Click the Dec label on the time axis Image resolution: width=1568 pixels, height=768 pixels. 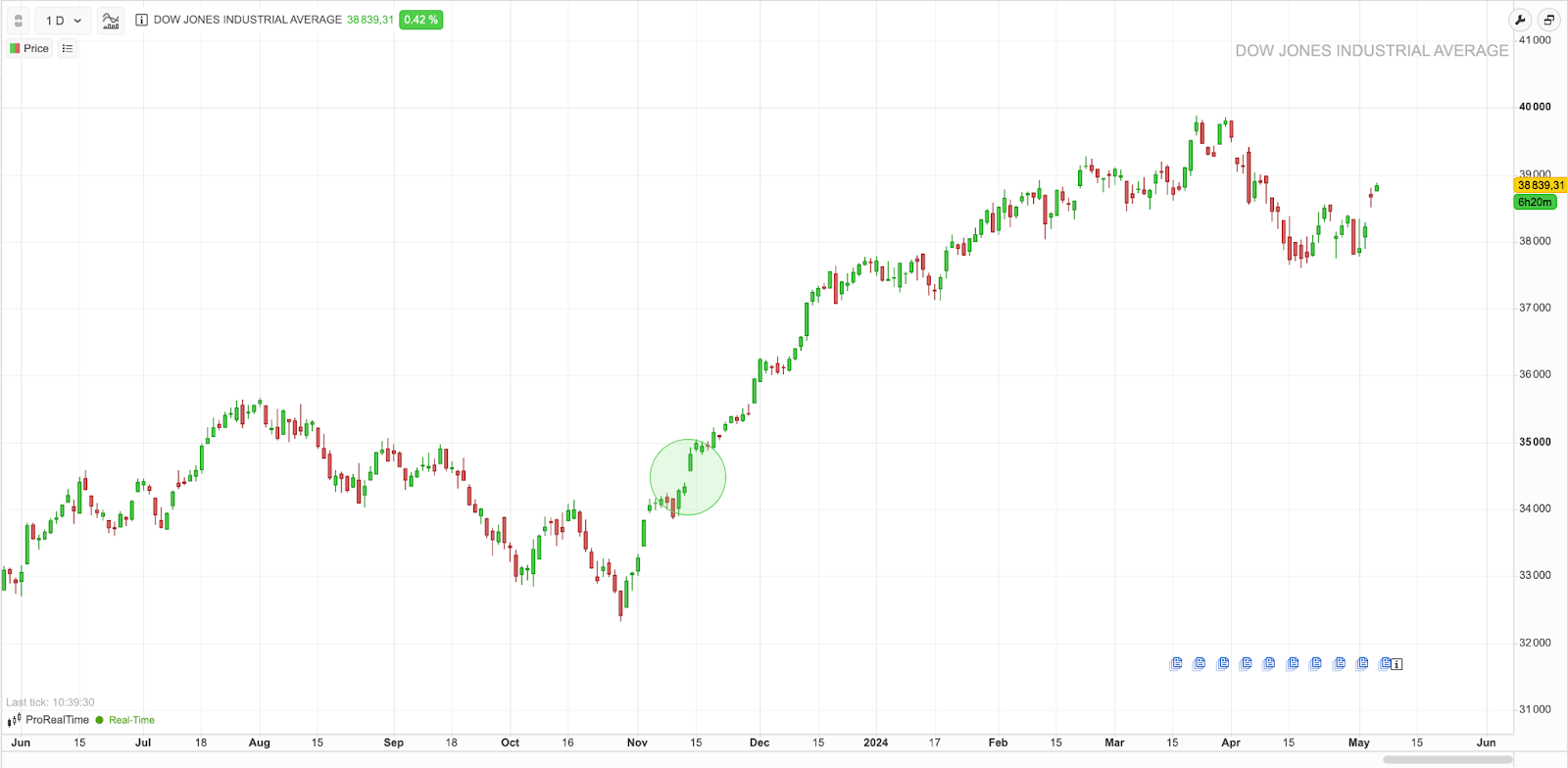click(x=759, y=743)
